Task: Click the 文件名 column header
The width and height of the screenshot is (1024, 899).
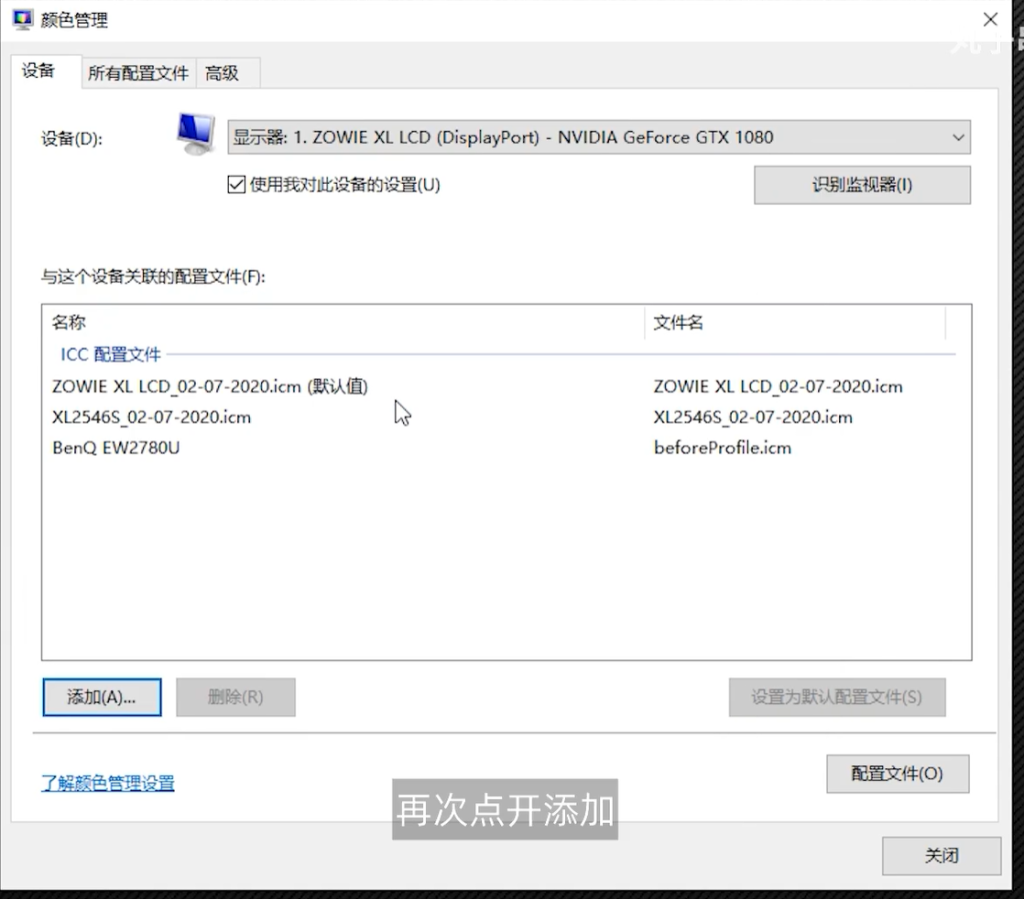Action: [x=795, y=323]
